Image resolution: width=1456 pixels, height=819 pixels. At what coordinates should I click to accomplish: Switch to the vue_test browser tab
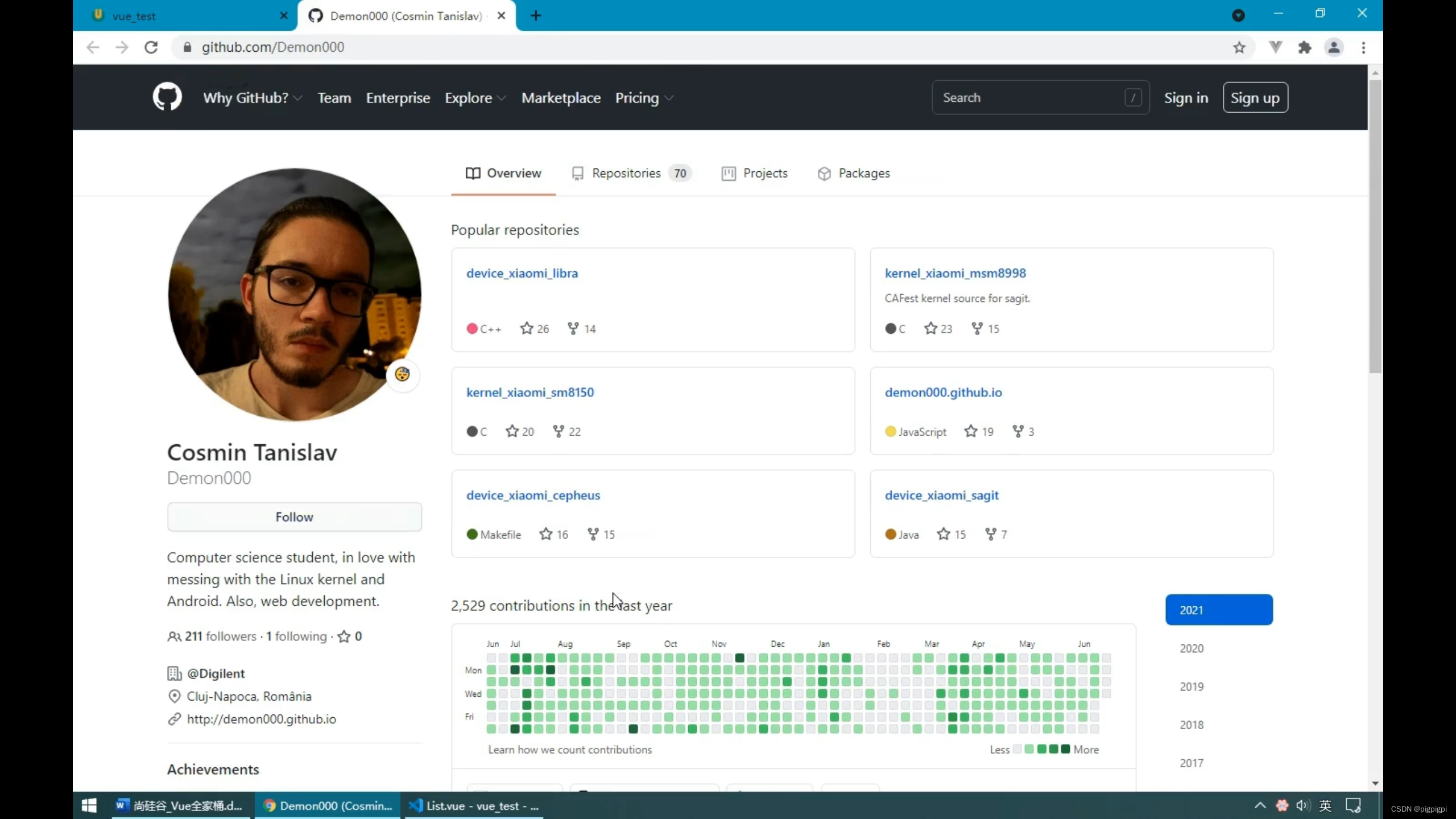tap(185, 16)
